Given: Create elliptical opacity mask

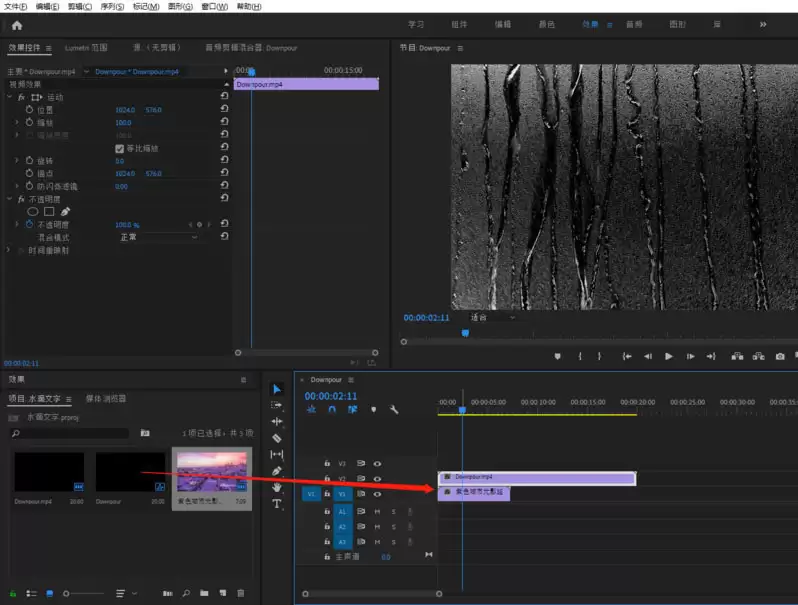Looking at the screenshot, I should [32, 212].
